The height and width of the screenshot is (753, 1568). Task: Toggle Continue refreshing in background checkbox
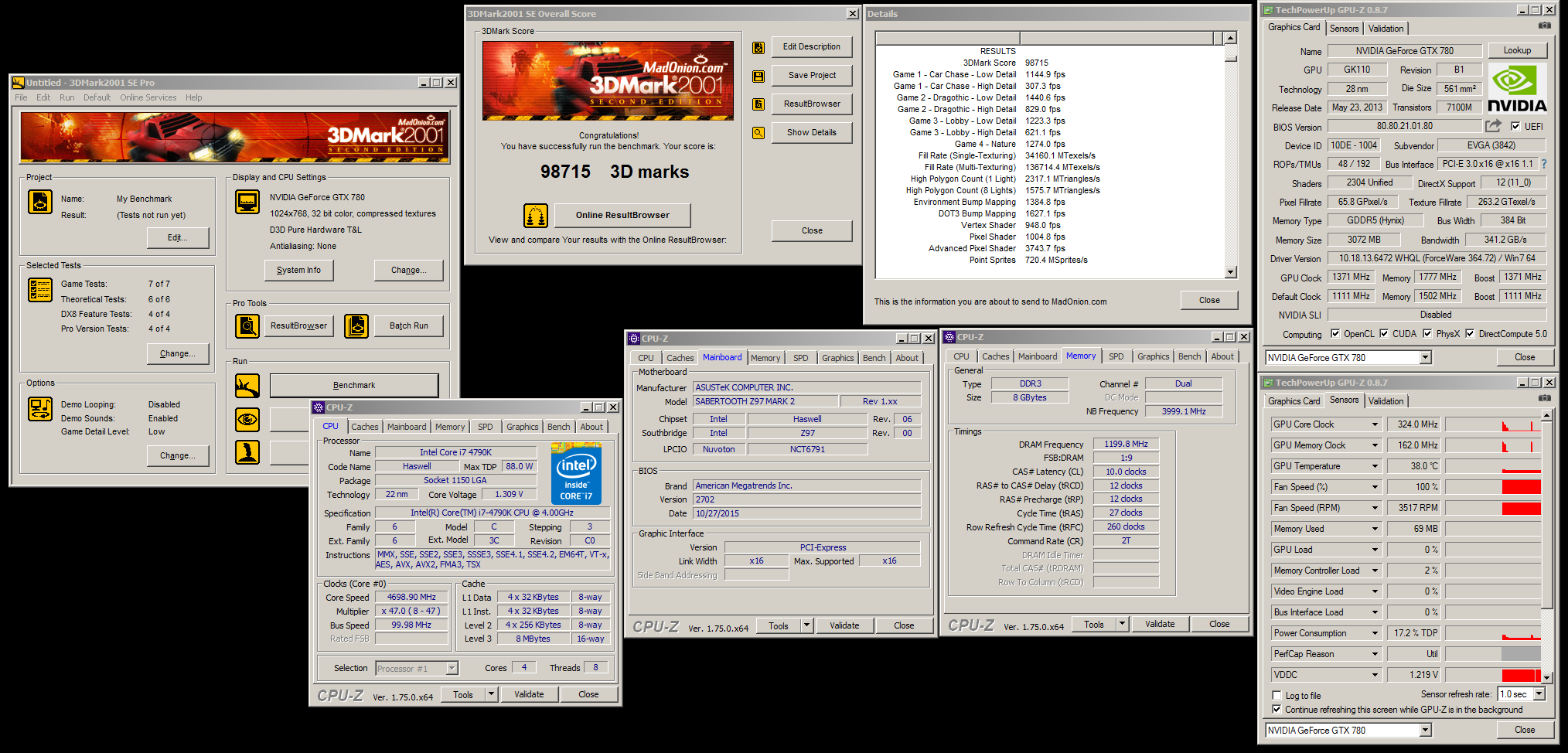click(x=1277, y=709)
